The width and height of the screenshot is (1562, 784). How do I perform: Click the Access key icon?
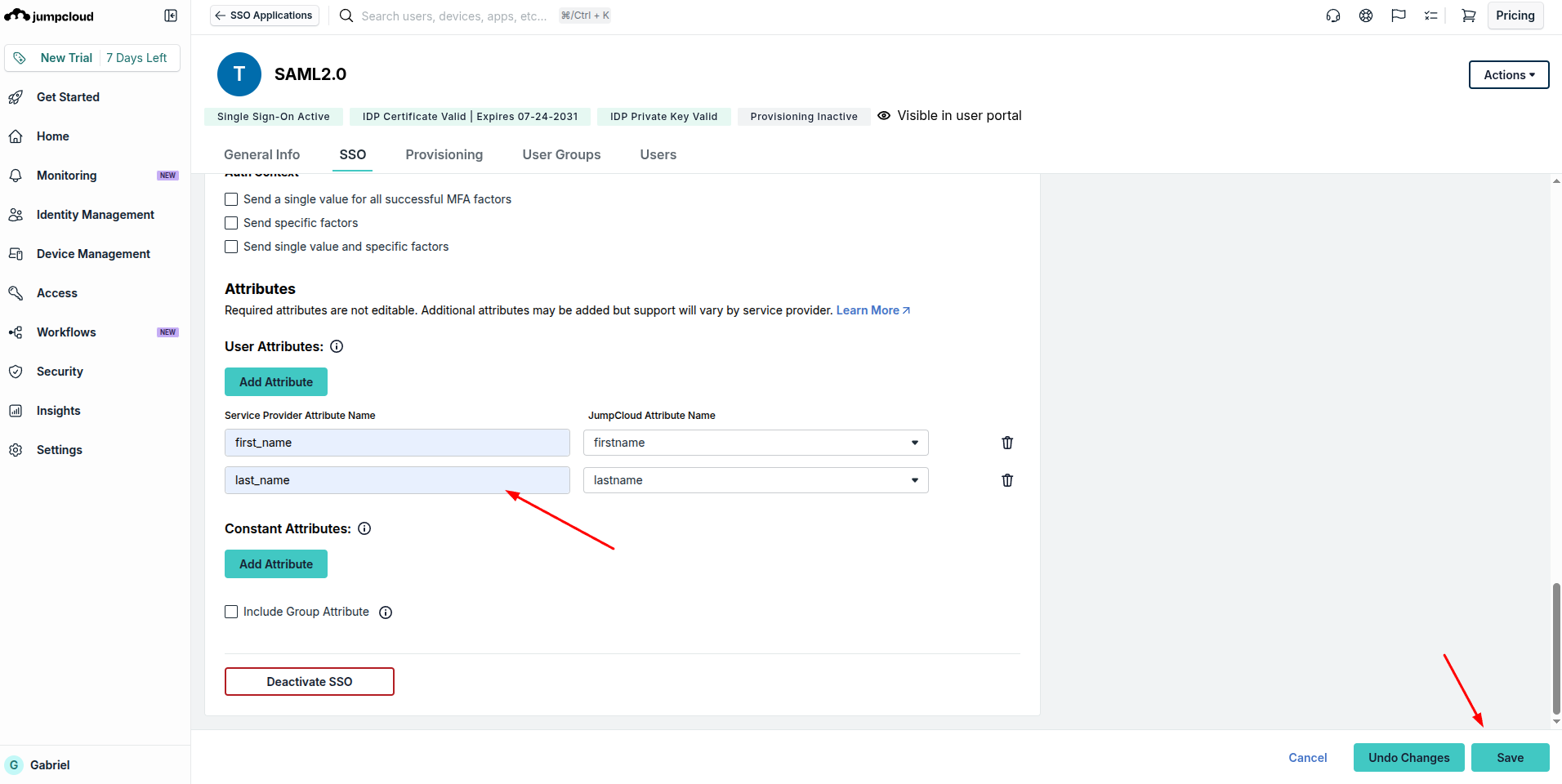pos(16,293)
